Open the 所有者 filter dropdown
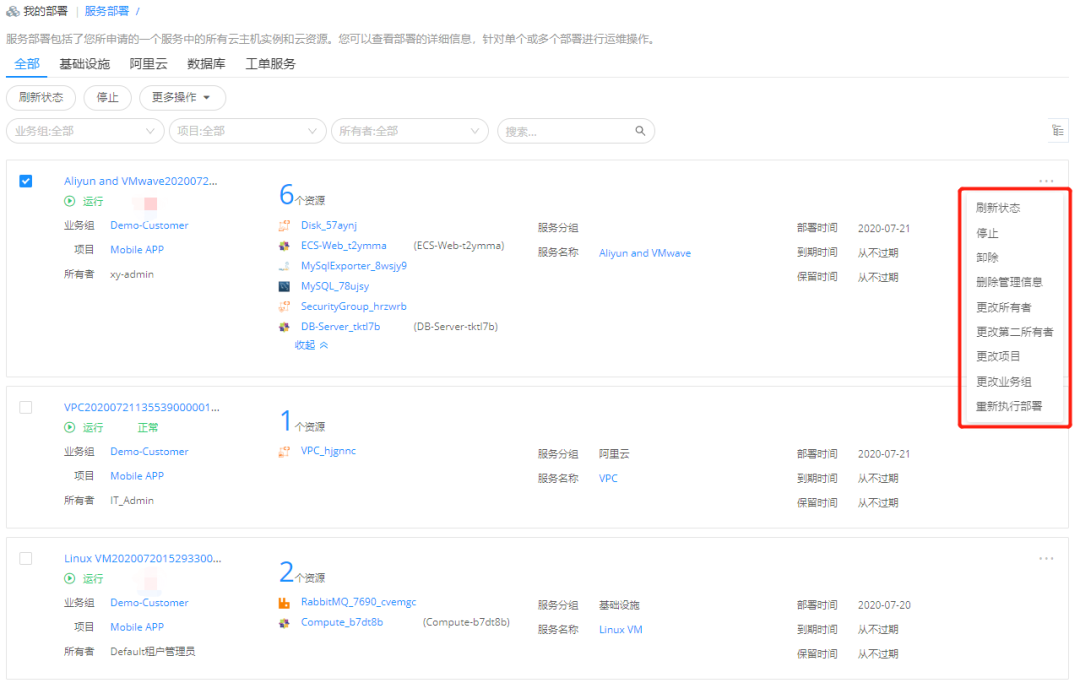Viewport: 1080px width, 683px height. pyautogui.click(x=410, y=131)
